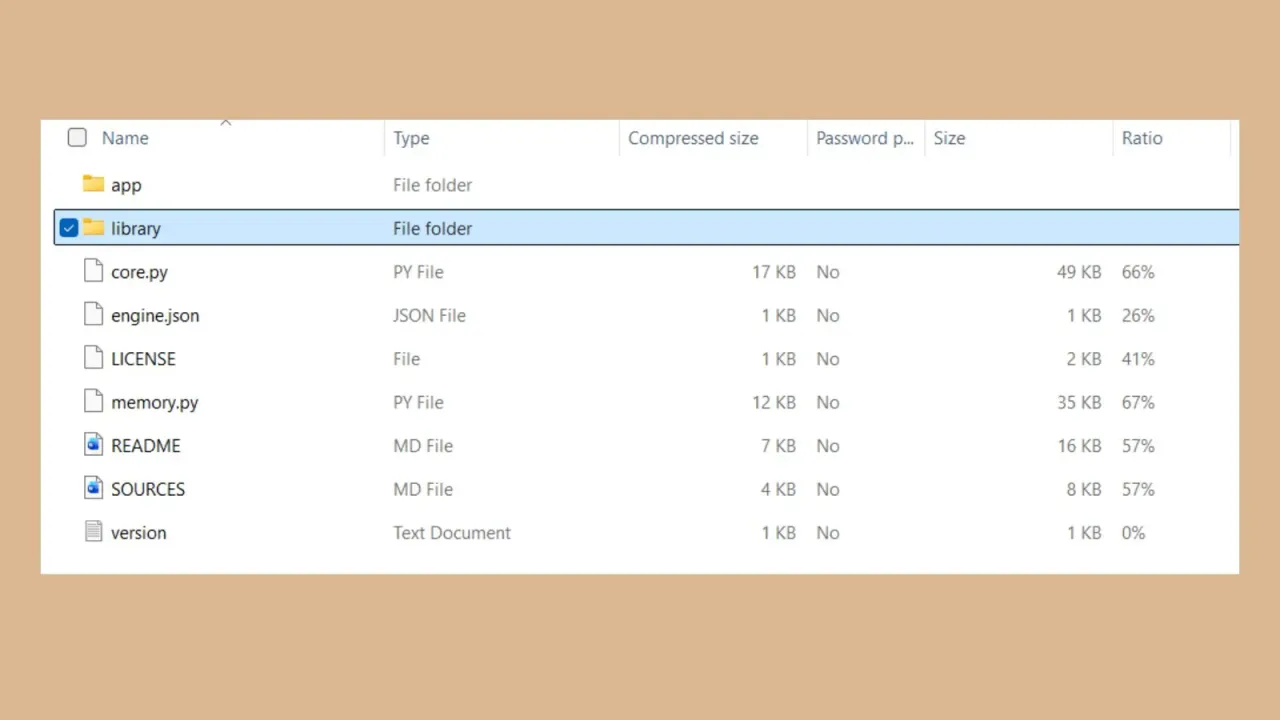The height and width of the screenshot is (720, 1280).
Task: Toggle the select-all checkbox in header
Action: (x=77, y=138)
